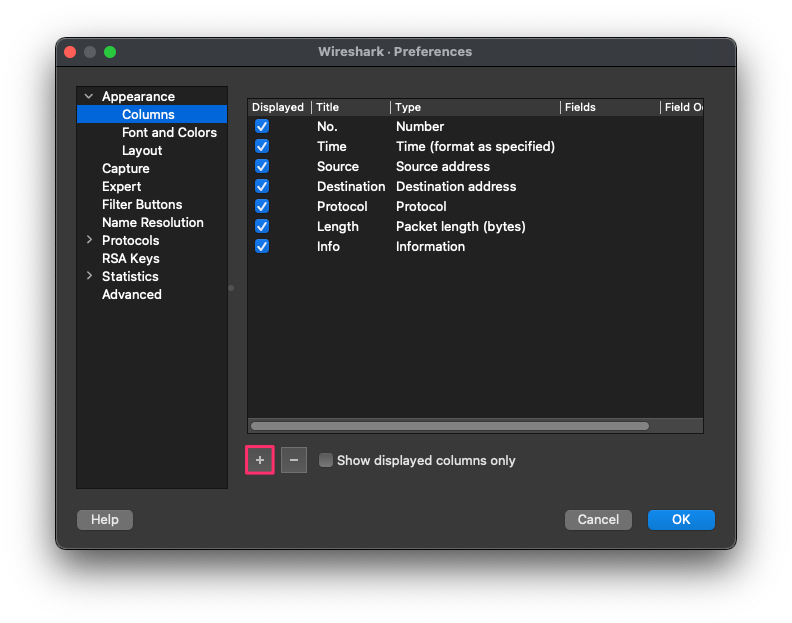Click the 'Packet length (bytes)' type cell
The height and width of the screenshot is (623, 792).
point(461,226)
